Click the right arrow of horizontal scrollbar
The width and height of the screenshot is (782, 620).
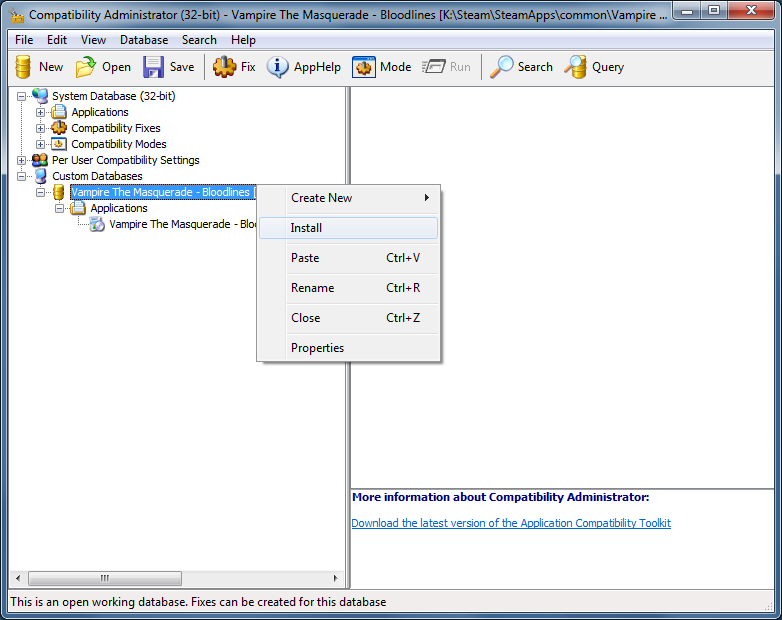(335, 578)
